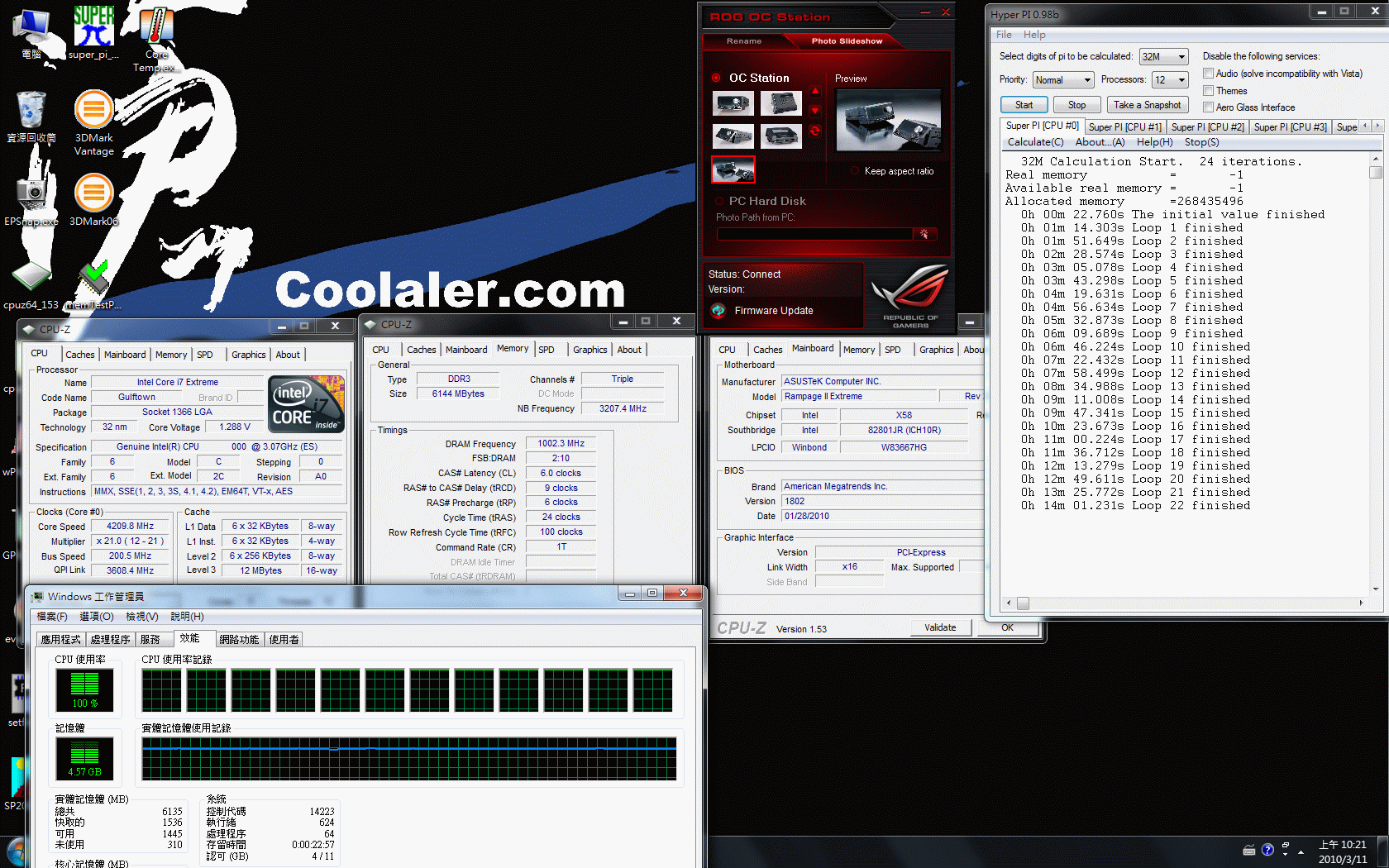Click the Hyper PI vertical scrollbar thumb
The width and height of the screenshot is (1389, 868).
[x=1376, y=172]
